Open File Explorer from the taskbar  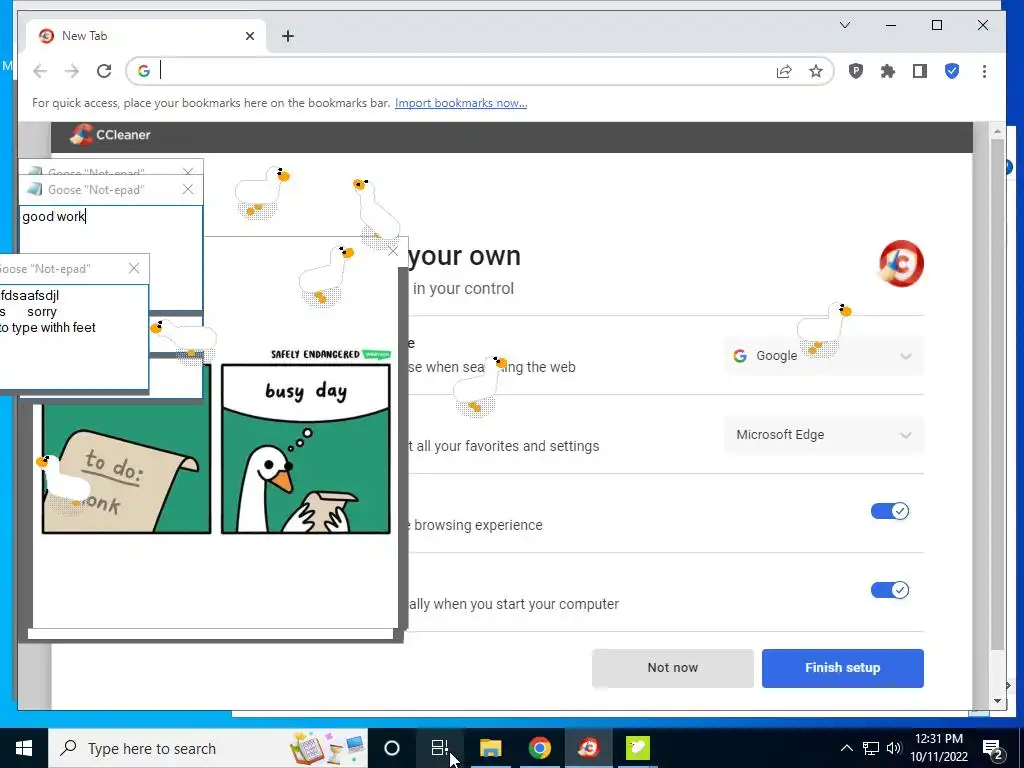(490, 748)
